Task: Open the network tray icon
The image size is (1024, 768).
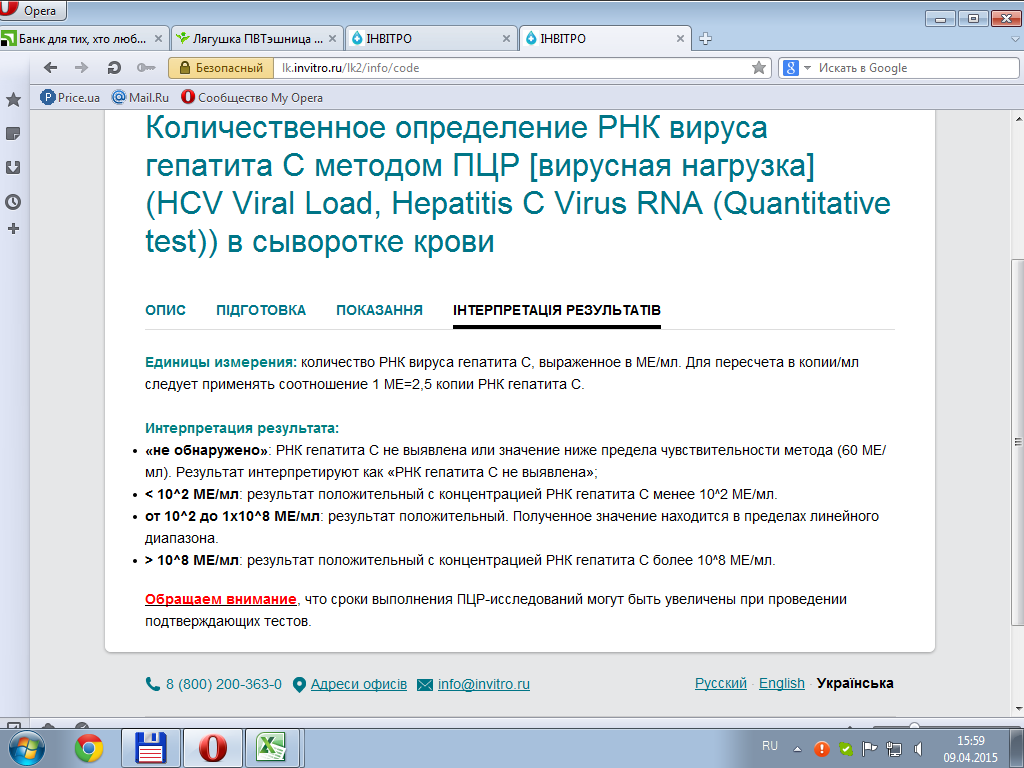Action: pos(893,749)
